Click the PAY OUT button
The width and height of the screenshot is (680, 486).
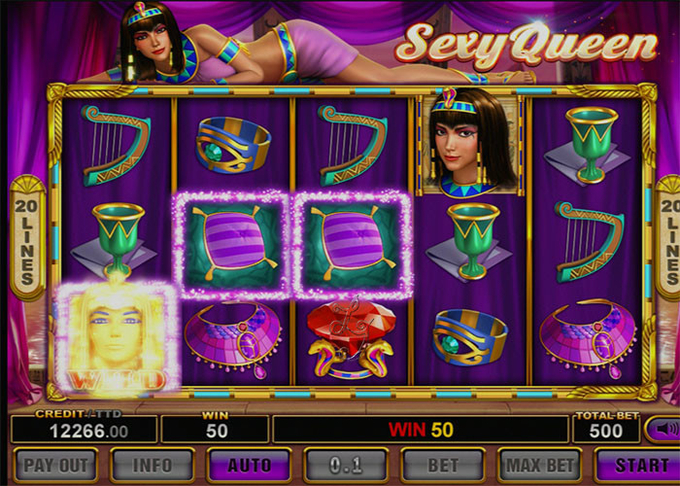tap(55, 466)
